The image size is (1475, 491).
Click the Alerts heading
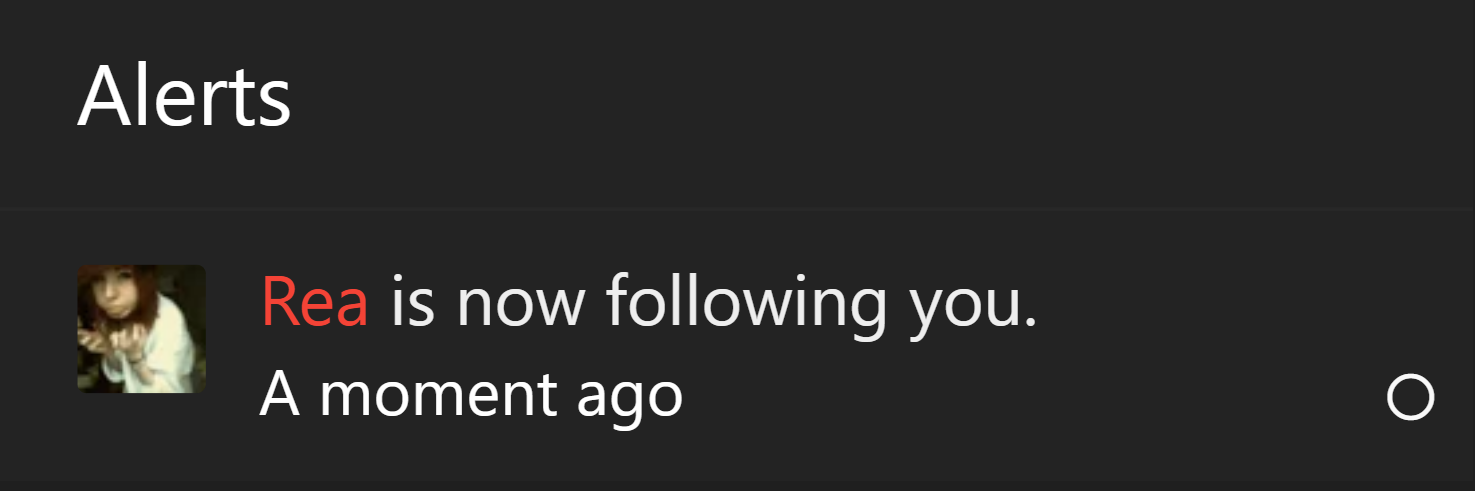click(184, 96)
